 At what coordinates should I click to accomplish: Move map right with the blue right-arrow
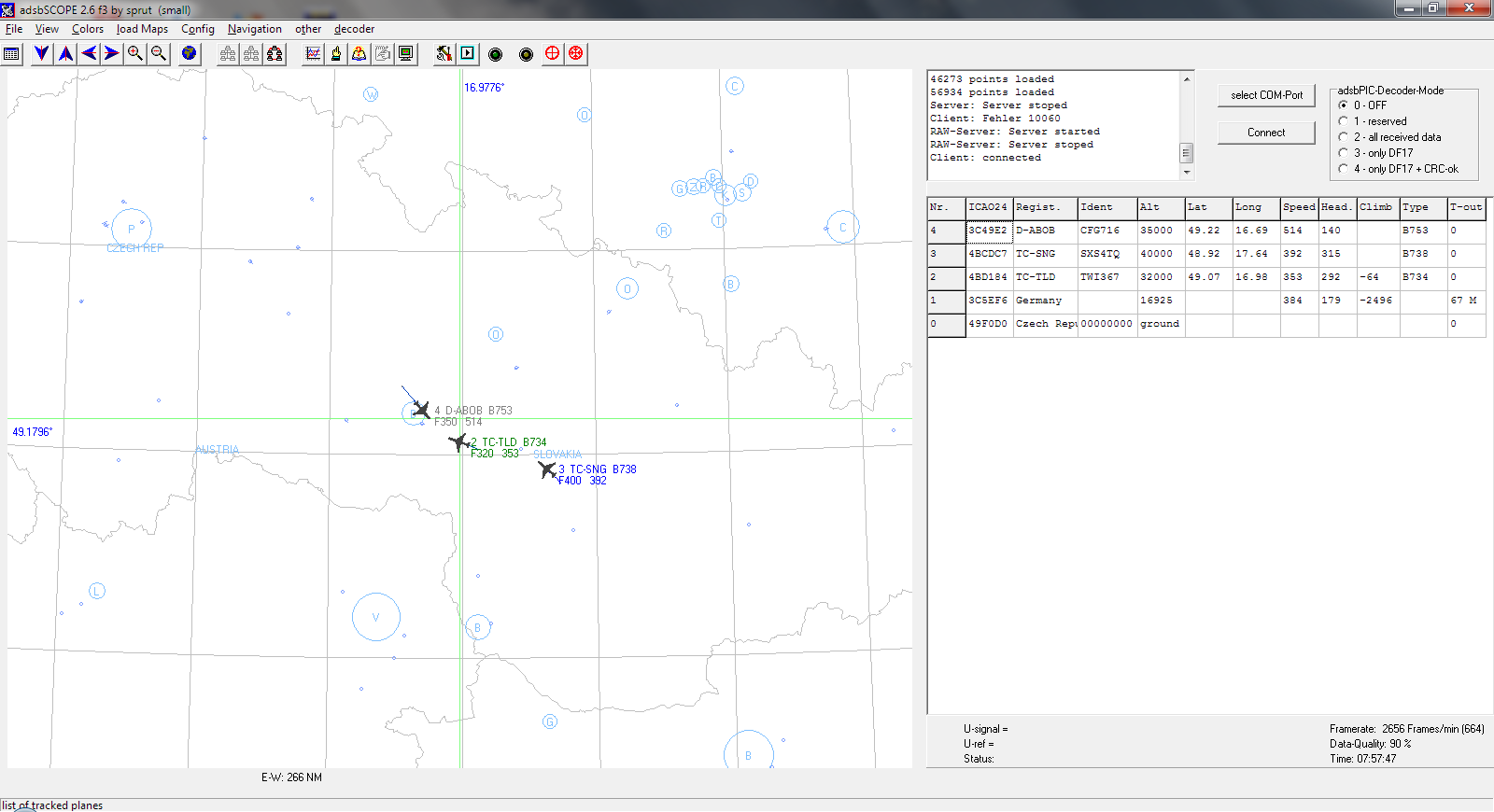click(112, 54)
